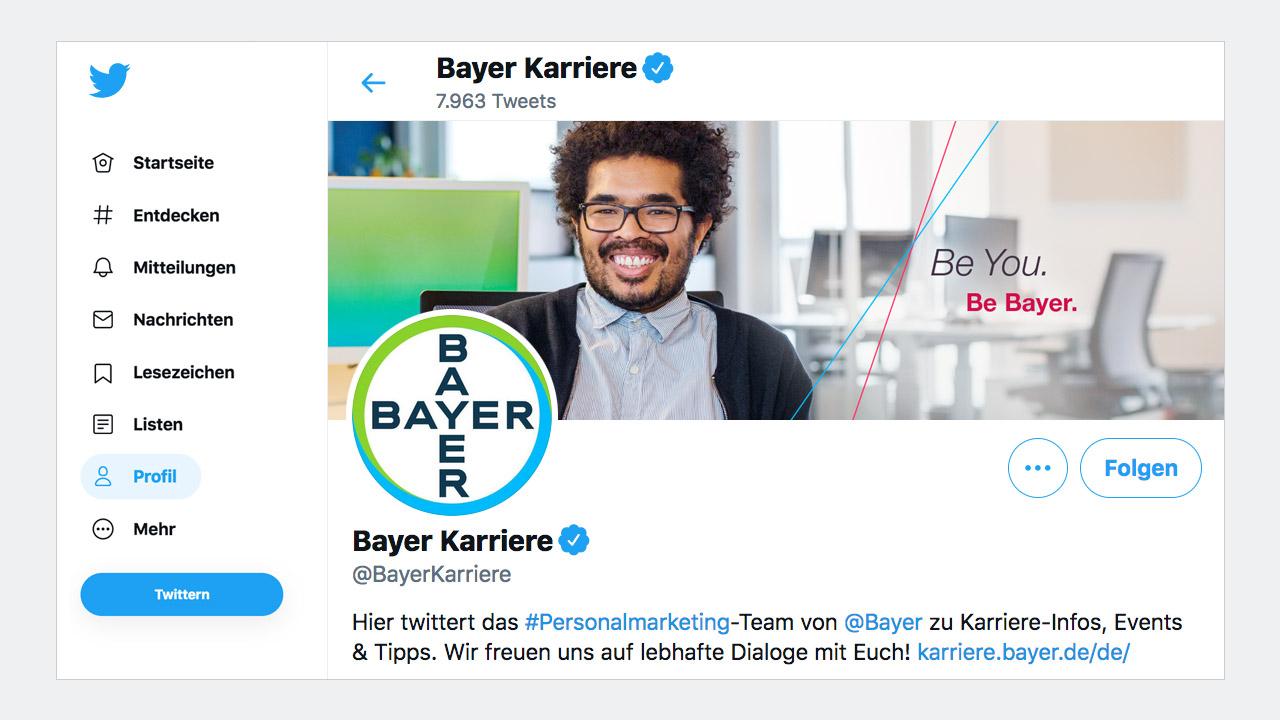Open Startseite via the home icon
The image size is (1280, 720).
click(x=103, y=163)
